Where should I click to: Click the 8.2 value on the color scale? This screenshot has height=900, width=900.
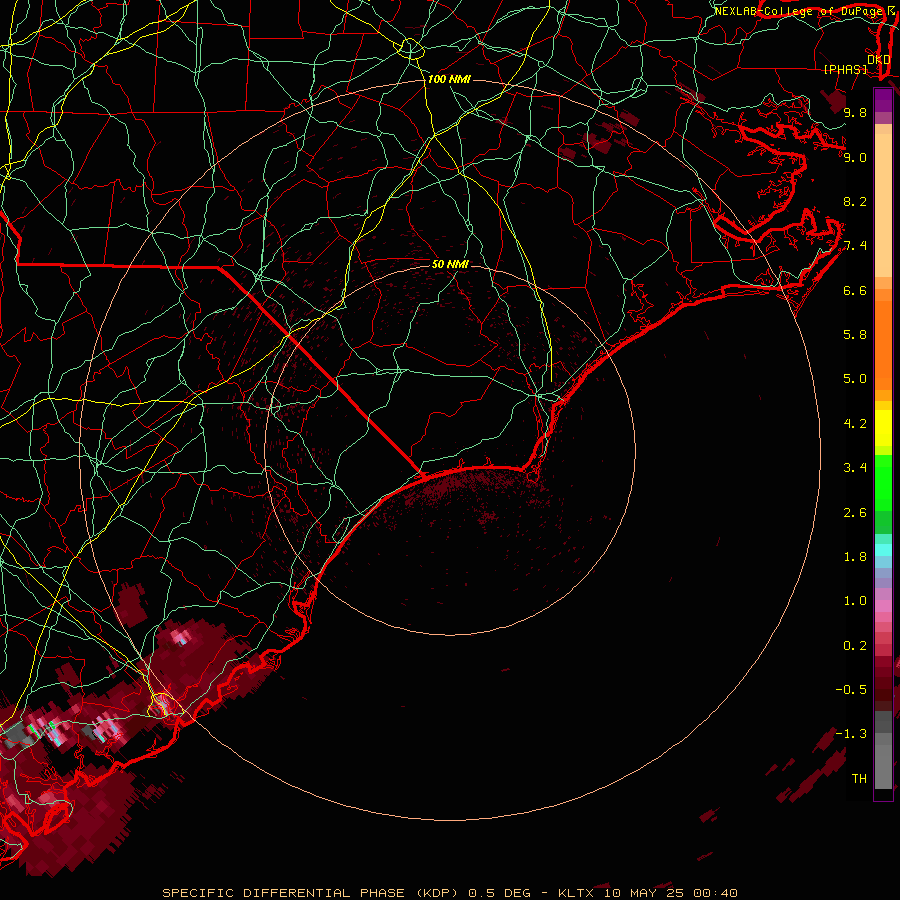[855, 202]
